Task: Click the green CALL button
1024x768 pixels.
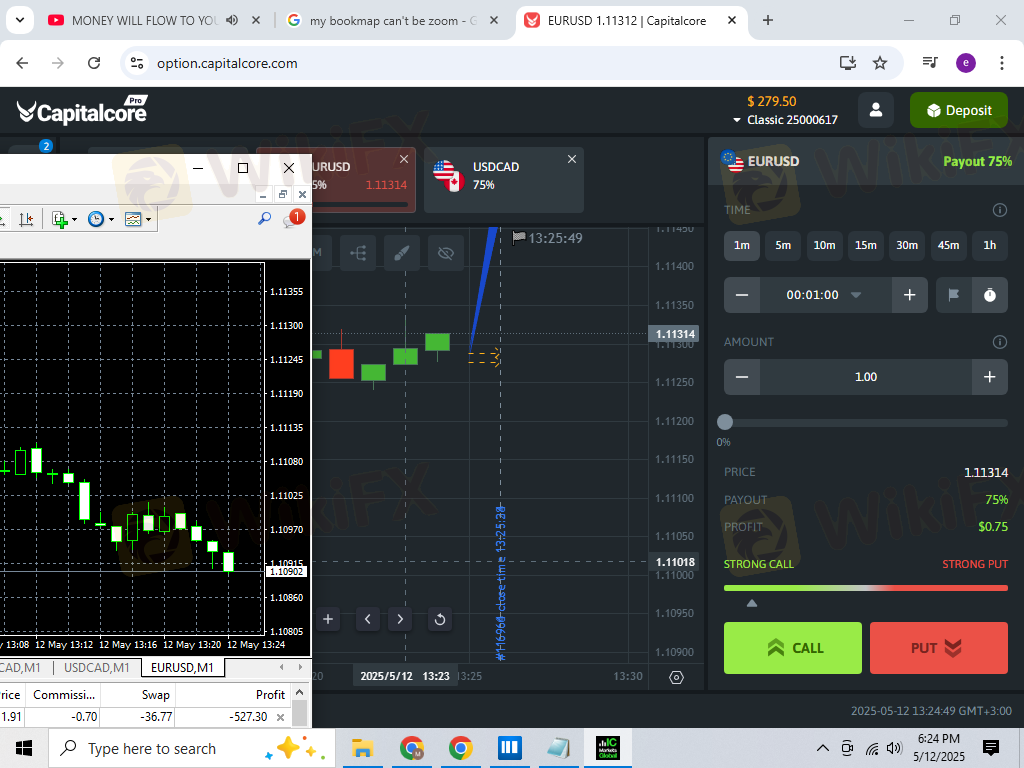Action: 793,648
